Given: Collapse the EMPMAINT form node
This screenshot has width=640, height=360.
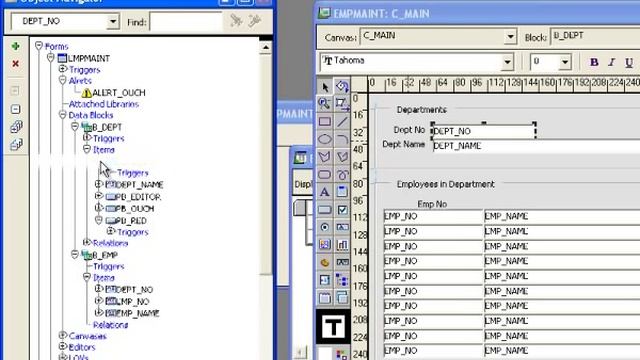Looking at the screenshot, I should (x=51, y=58).
